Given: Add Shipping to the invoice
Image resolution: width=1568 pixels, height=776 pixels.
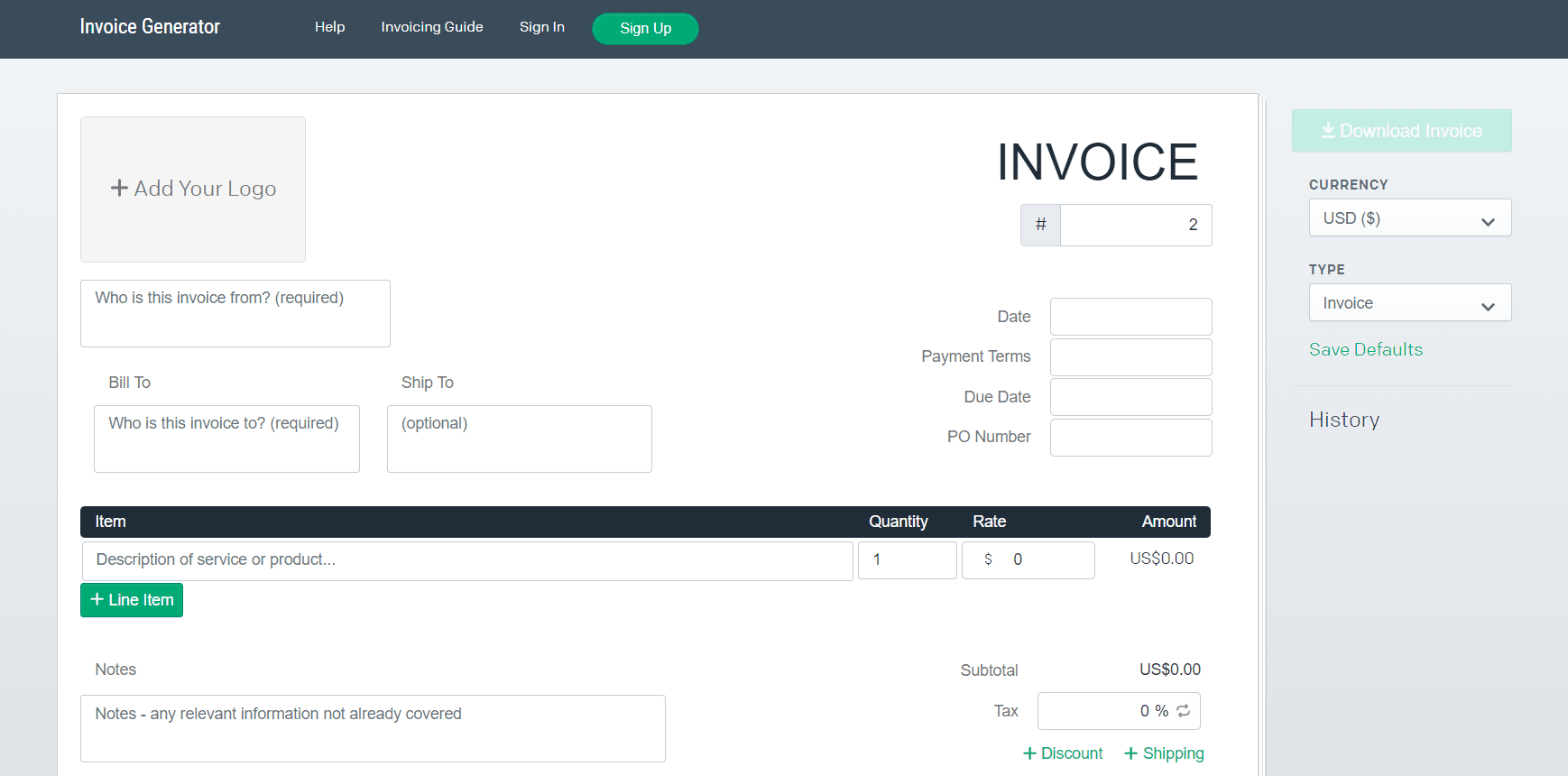Looking at the screenshot, I should click(x=1164, y=753).
